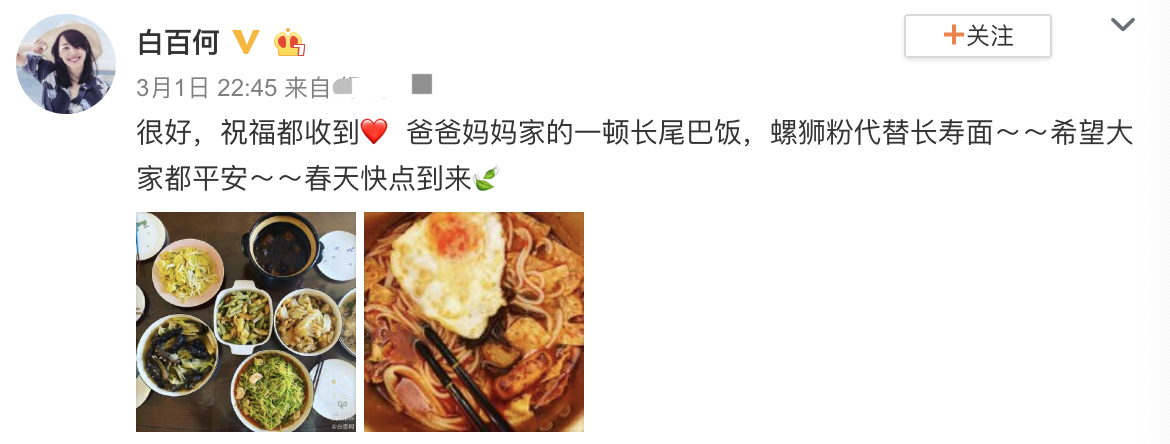The width and height of the screenshot is (1170, 444).
Task: Click the 来自 source label
Action: (x=307, y=88)
